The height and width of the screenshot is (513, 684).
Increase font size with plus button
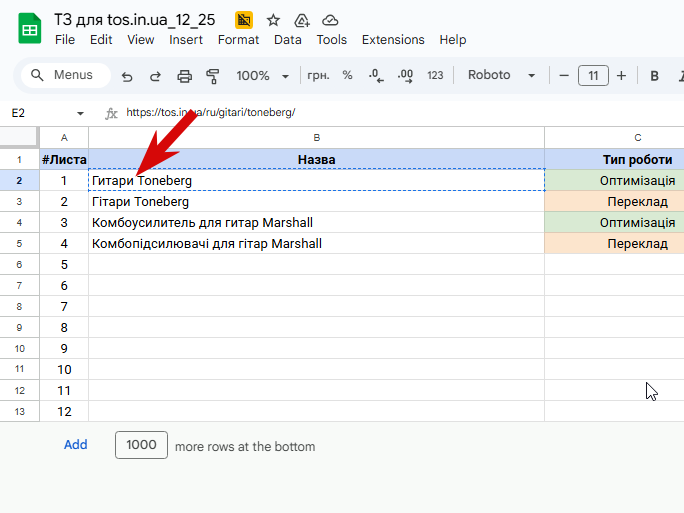[x=621, y=76]
